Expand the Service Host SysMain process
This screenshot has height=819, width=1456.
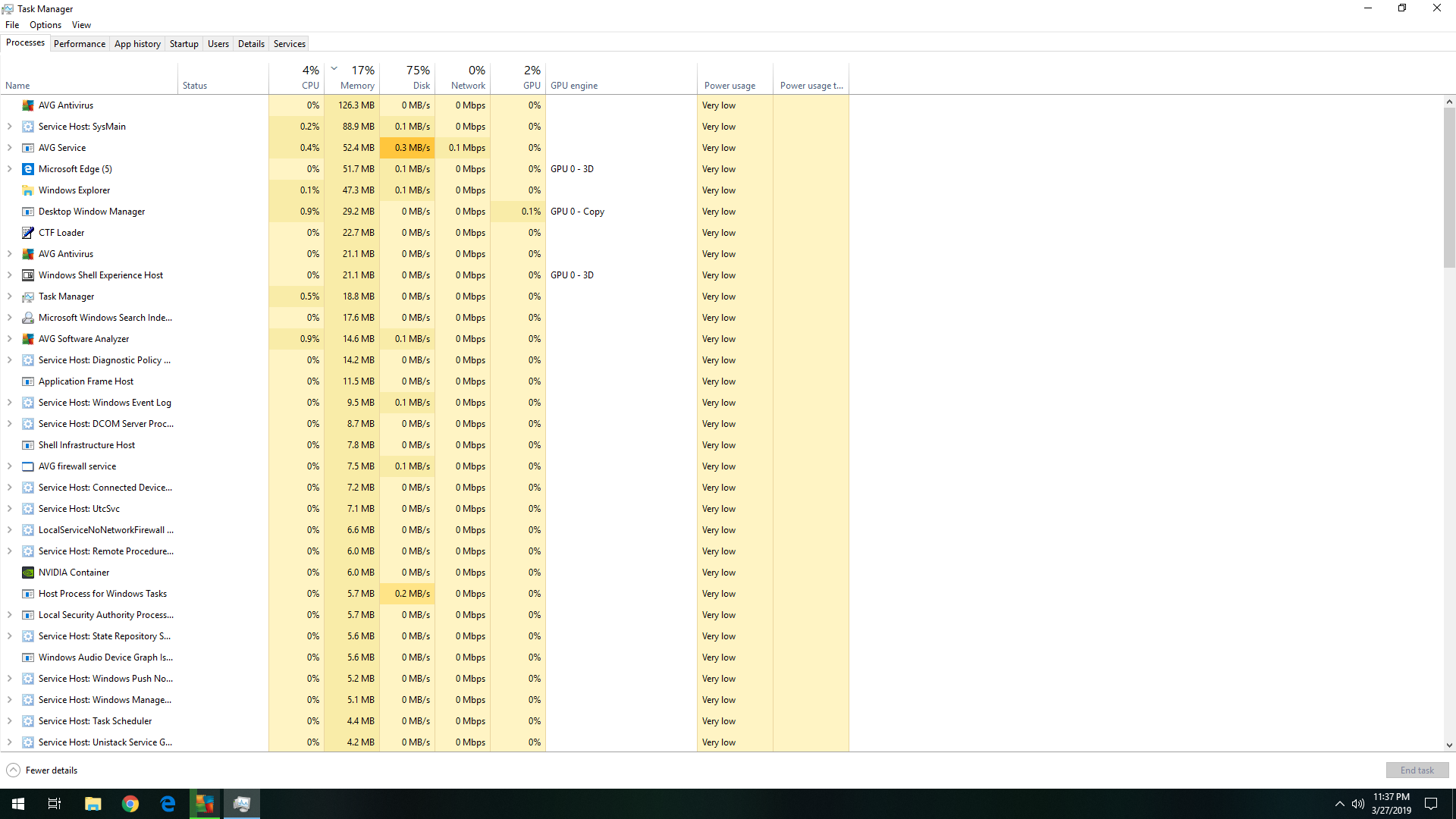pos(10,126)
